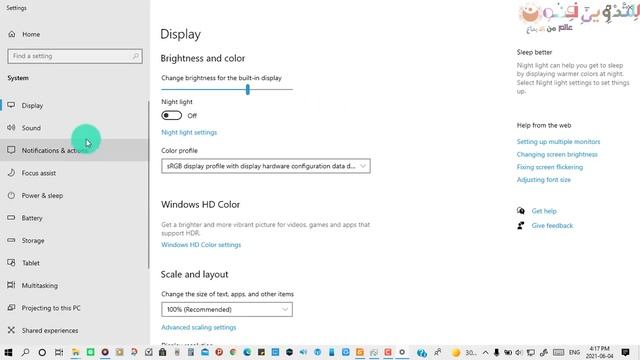This screenshot has height=360, width=640.
Task: Open Power & sleep settings
Action: coord(73,196)
